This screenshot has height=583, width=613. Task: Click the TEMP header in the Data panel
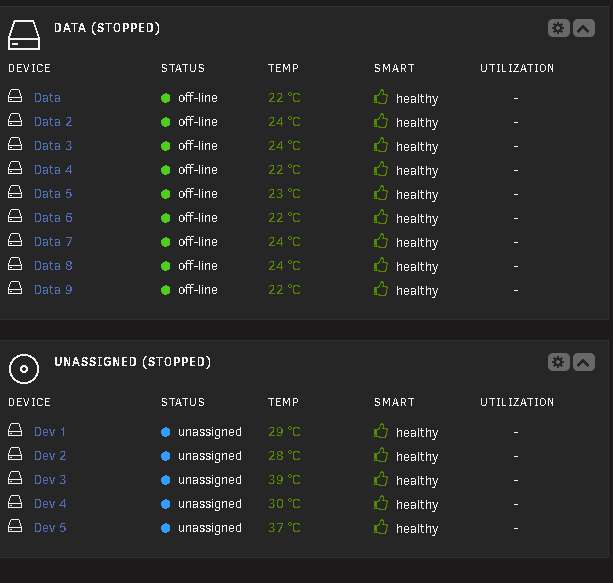[283, 68]
